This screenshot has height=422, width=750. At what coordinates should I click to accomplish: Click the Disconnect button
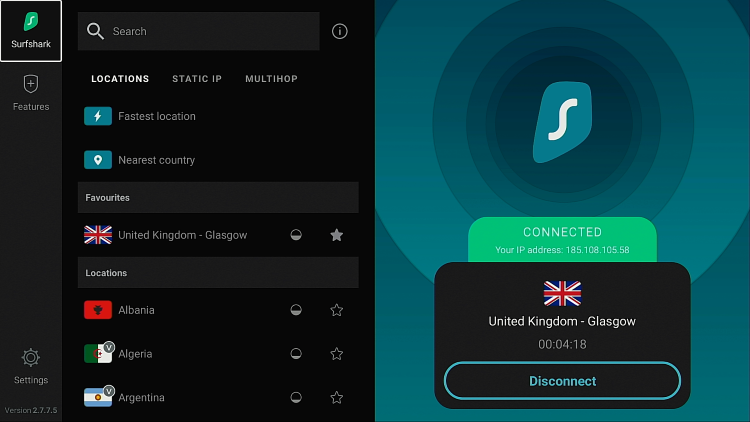pos(562,381)
